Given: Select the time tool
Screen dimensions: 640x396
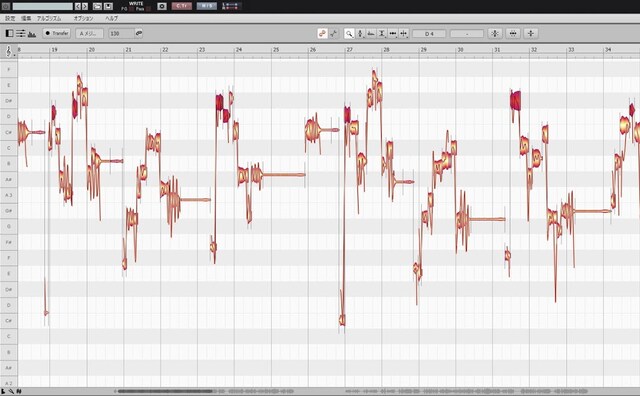Looking at the screenshot, I should pyautogui.click(x=393, y=34).
